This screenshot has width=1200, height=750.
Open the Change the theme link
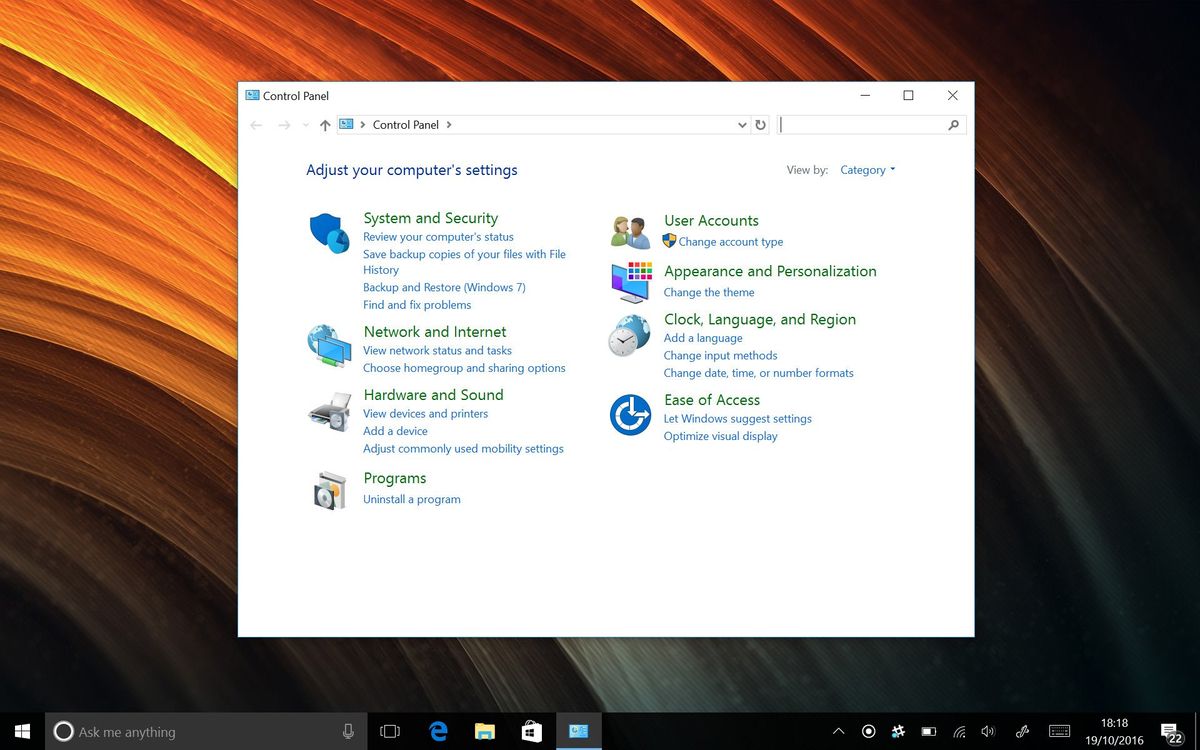coord(709,292)
